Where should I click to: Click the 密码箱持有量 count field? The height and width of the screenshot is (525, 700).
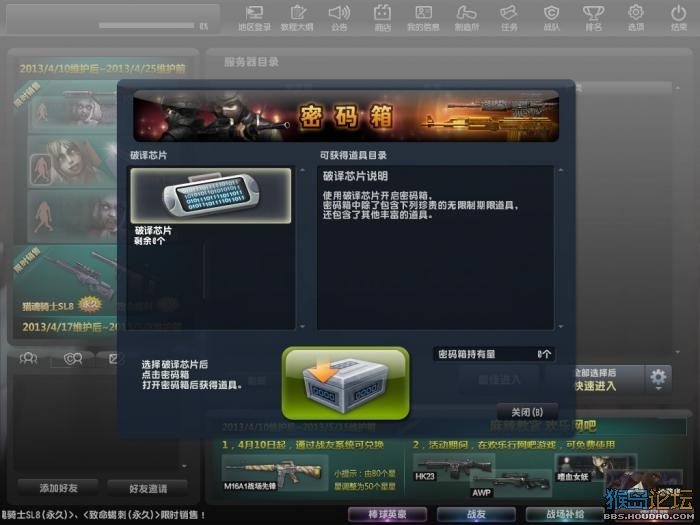[494, 354]
